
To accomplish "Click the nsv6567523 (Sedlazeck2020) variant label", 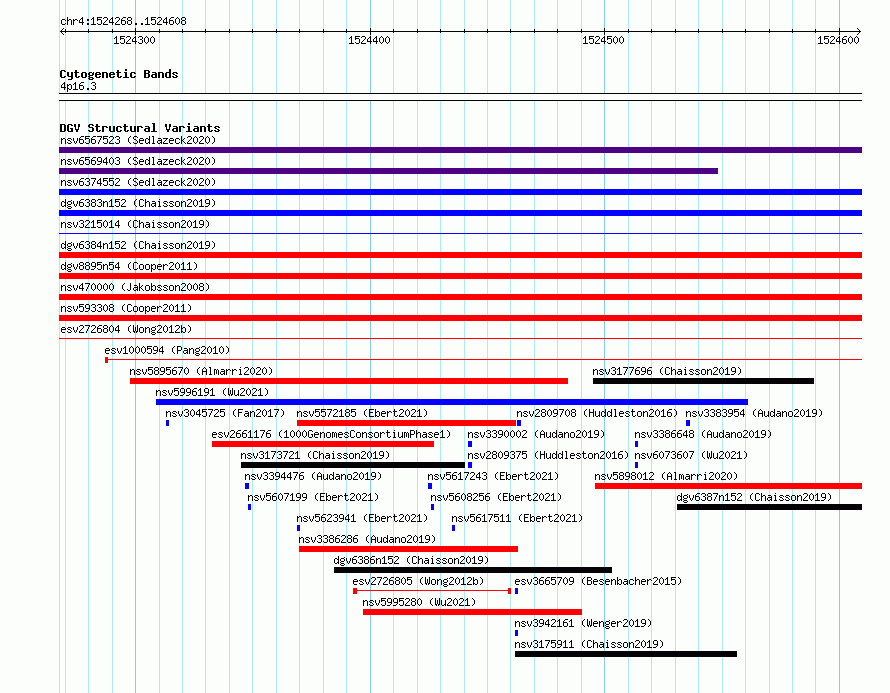I will click(138, 140).
